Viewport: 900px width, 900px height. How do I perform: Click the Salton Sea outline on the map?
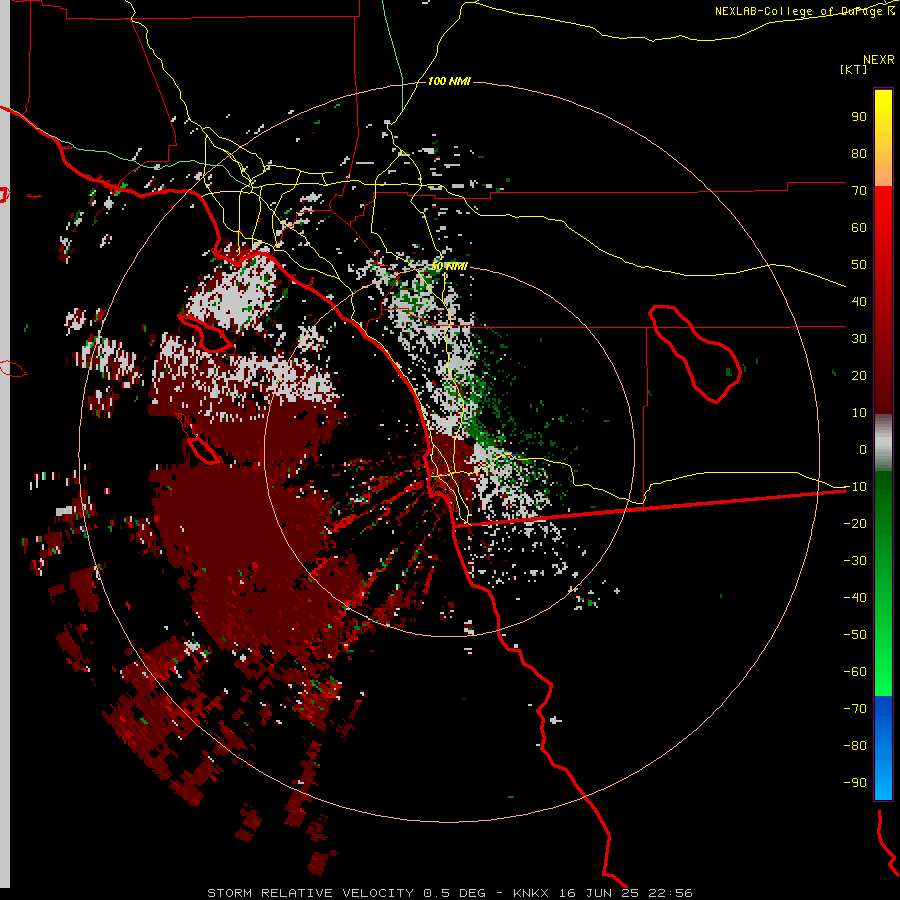pyautogui.click(x=696, y=354)
